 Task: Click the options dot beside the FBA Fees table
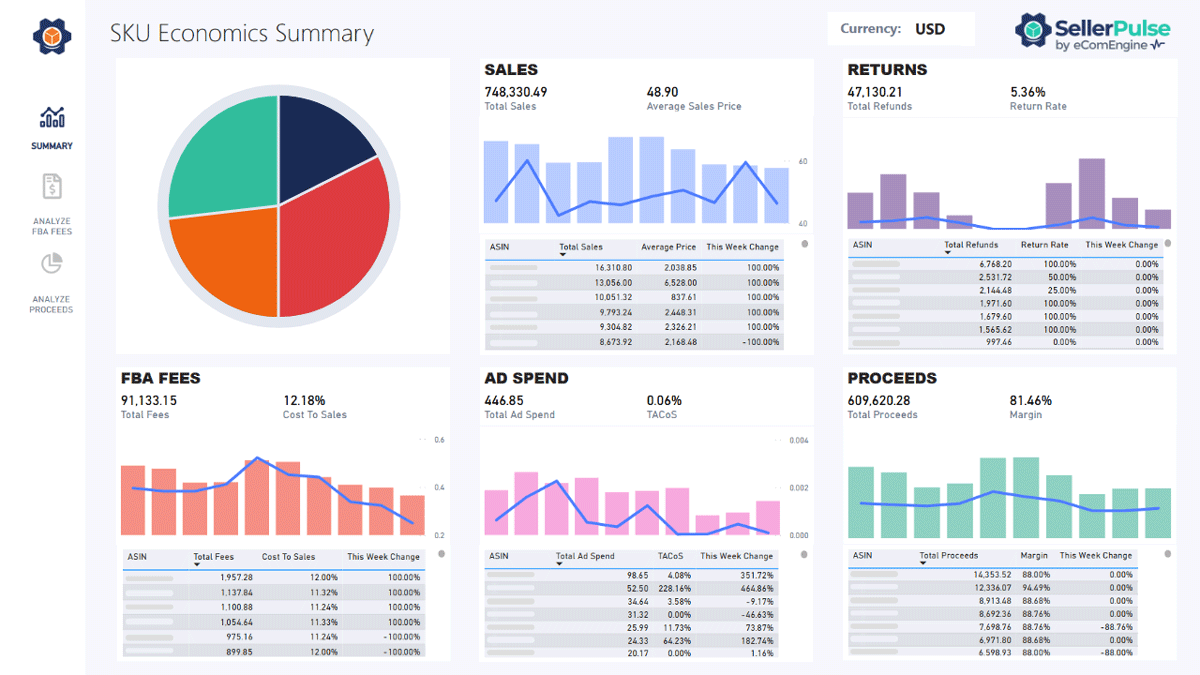(441, 553)
